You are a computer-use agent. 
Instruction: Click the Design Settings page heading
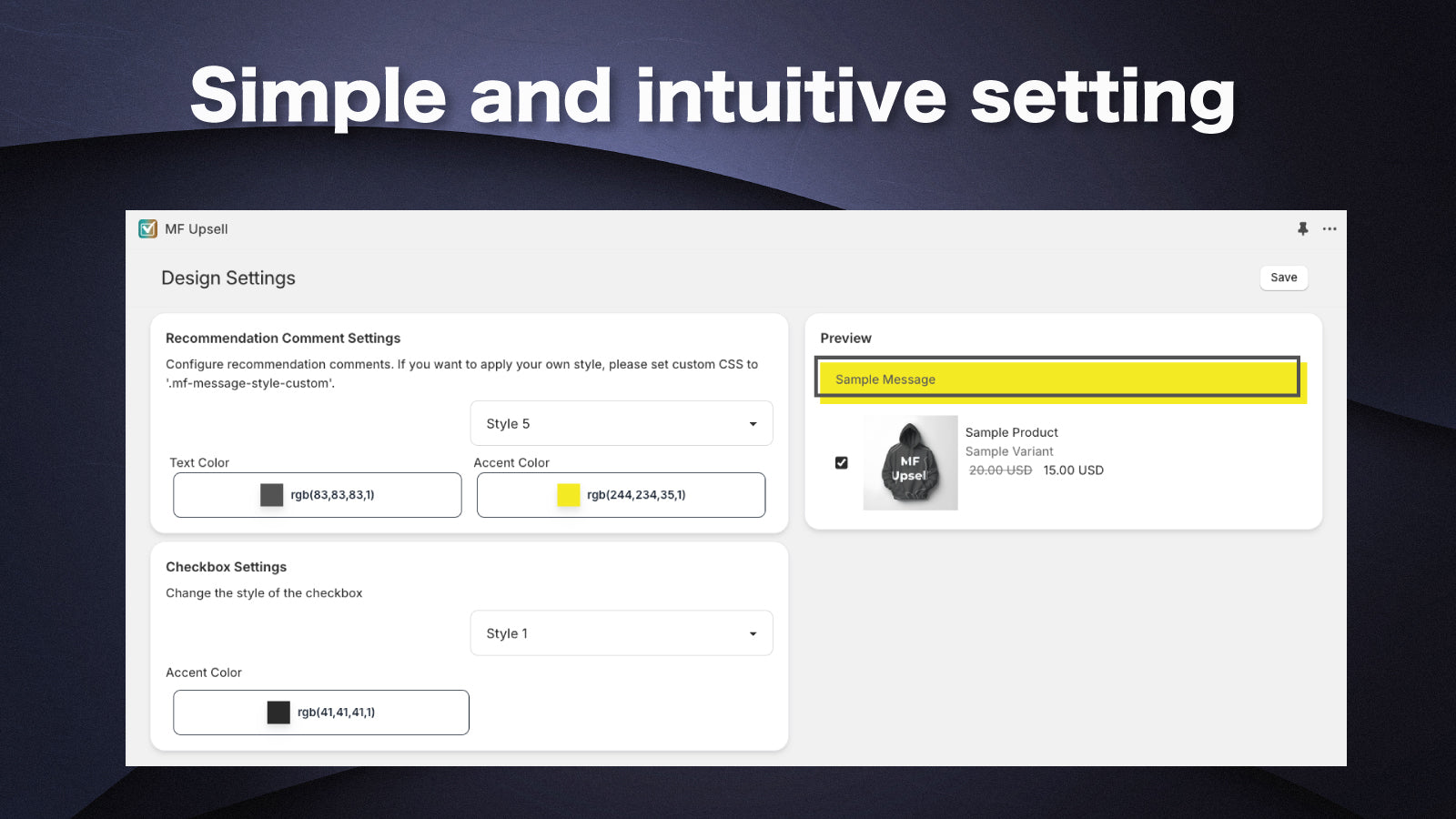(228, 278)
